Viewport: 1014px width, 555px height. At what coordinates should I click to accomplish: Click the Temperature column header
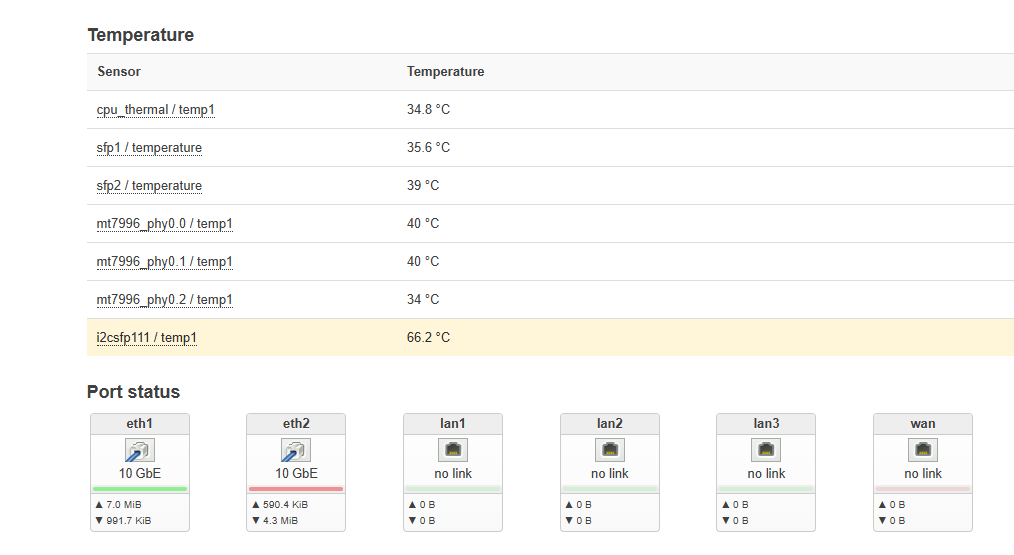coord(446,72)
